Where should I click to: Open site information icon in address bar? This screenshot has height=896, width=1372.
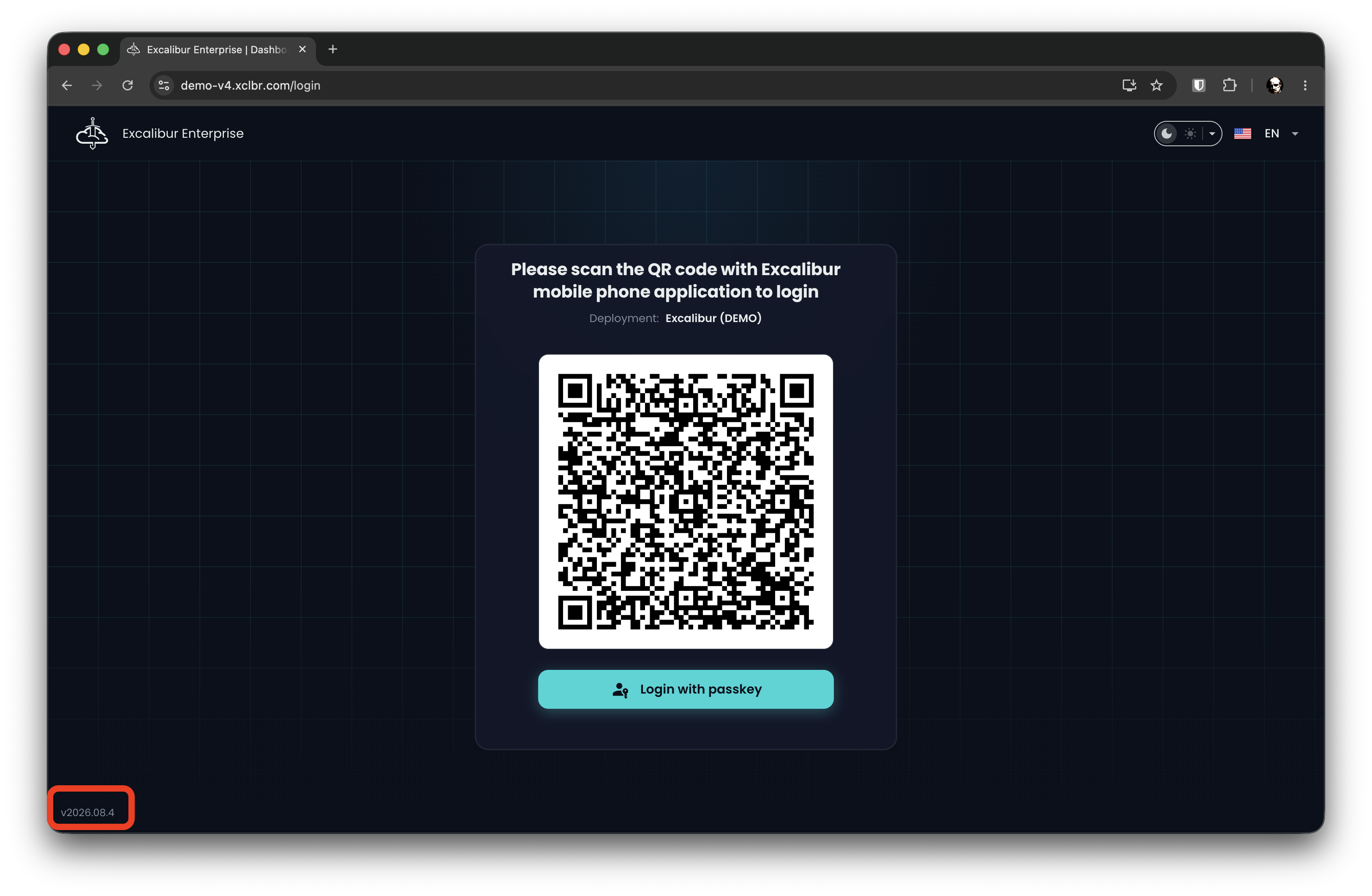click(164, 85)
